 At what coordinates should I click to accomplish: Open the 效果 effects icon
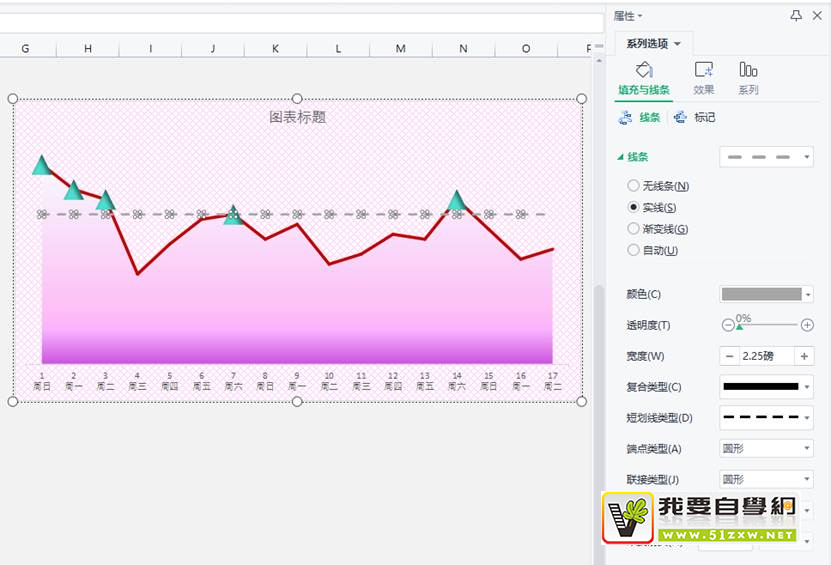(704, 71)
